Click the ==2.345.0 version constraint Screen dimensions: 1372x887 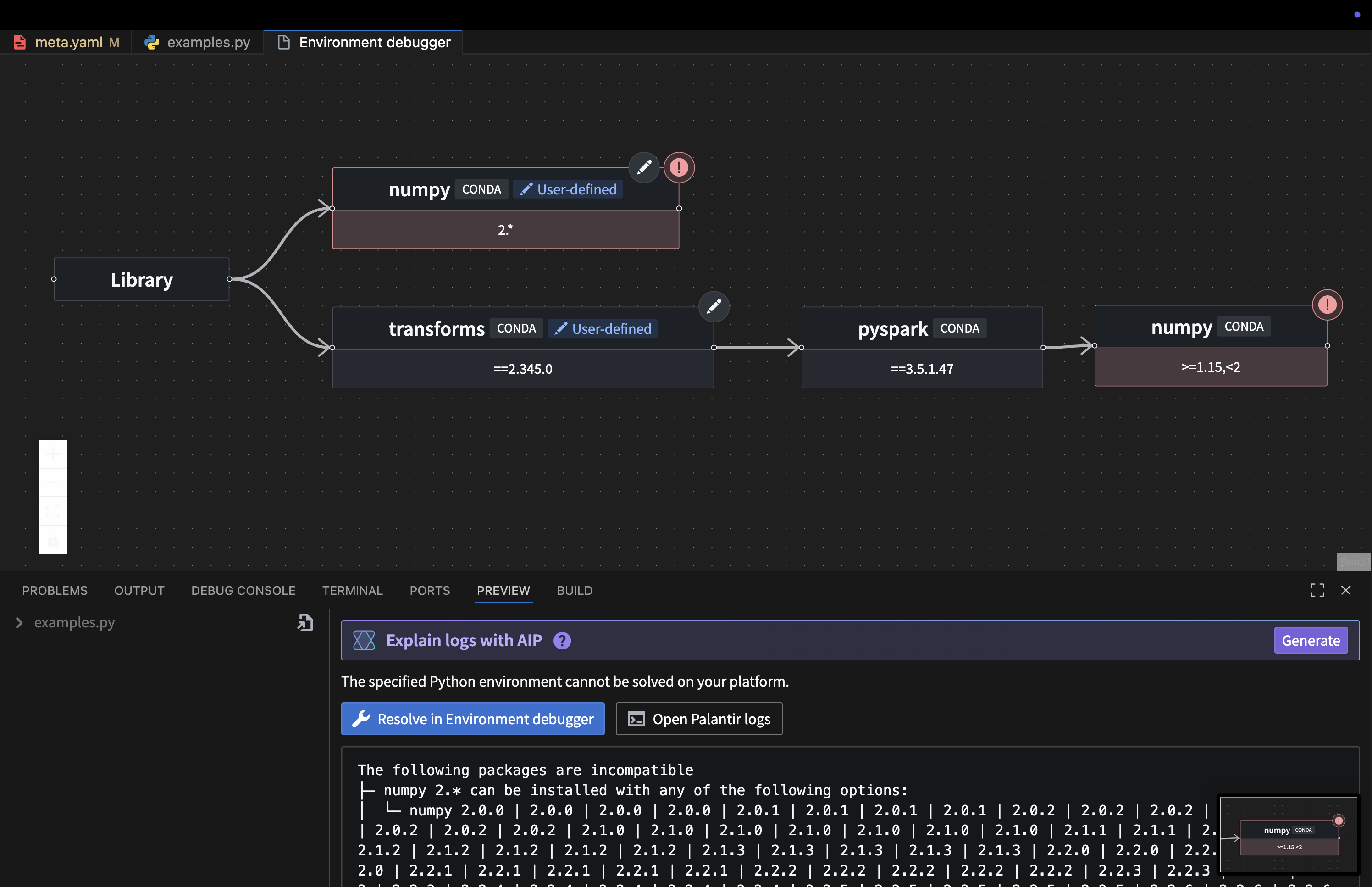tap(523, 369)
